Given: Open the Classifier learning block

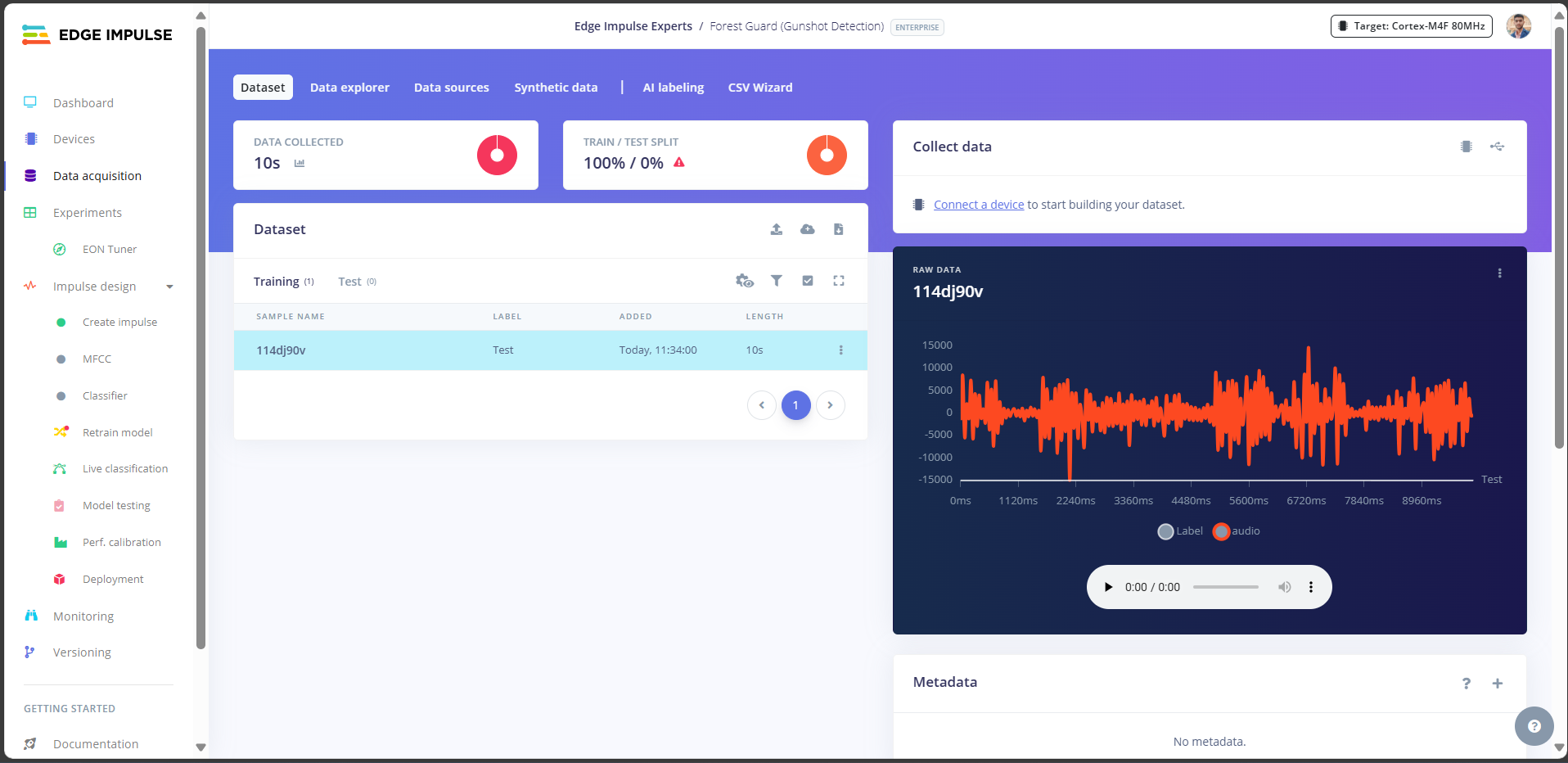Looking at the screenshot, I should coord(105,396).
